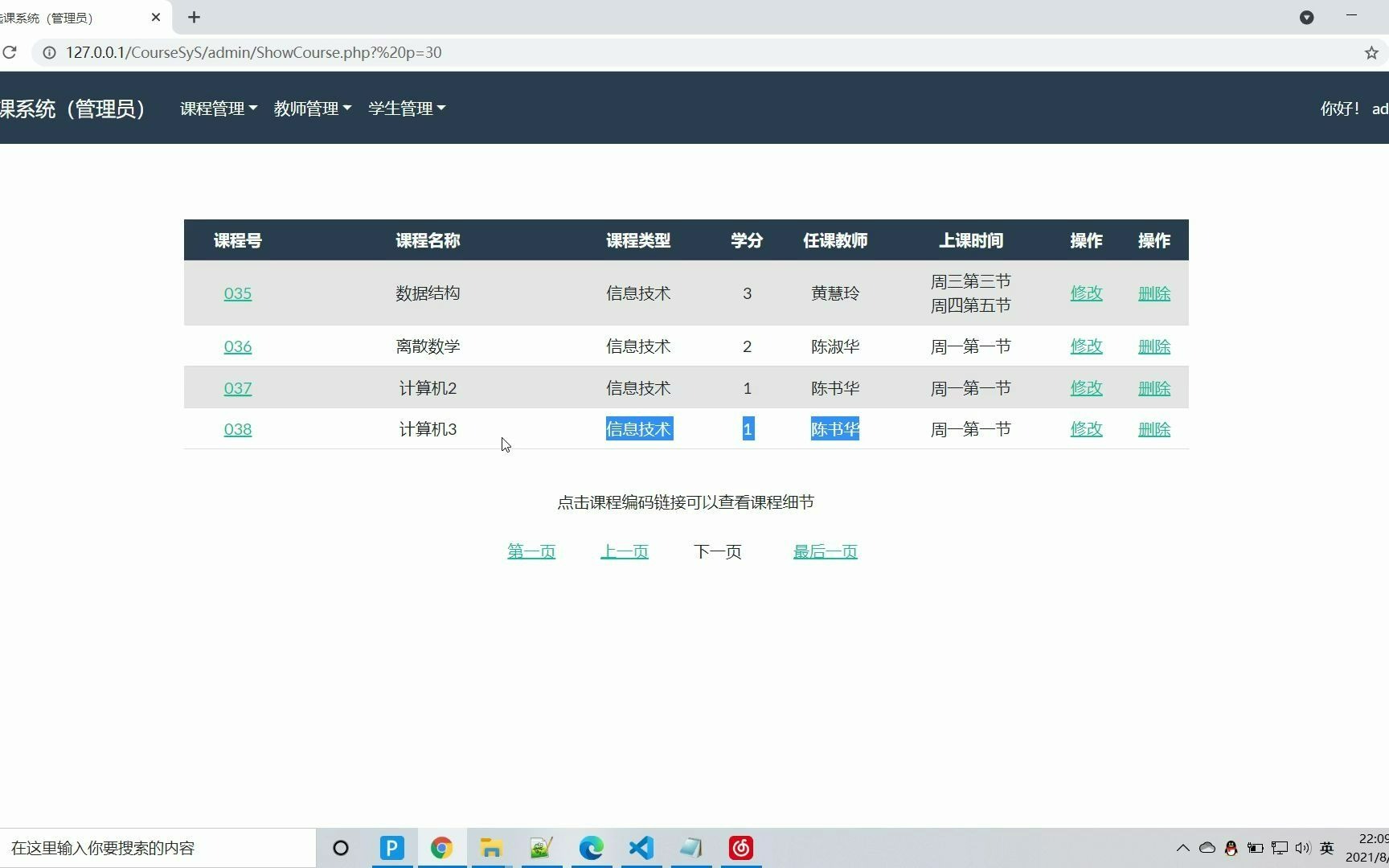Reload the page with the refresh icon
Viewport: 1389px width, 868px height.
(x=9, y=52)
